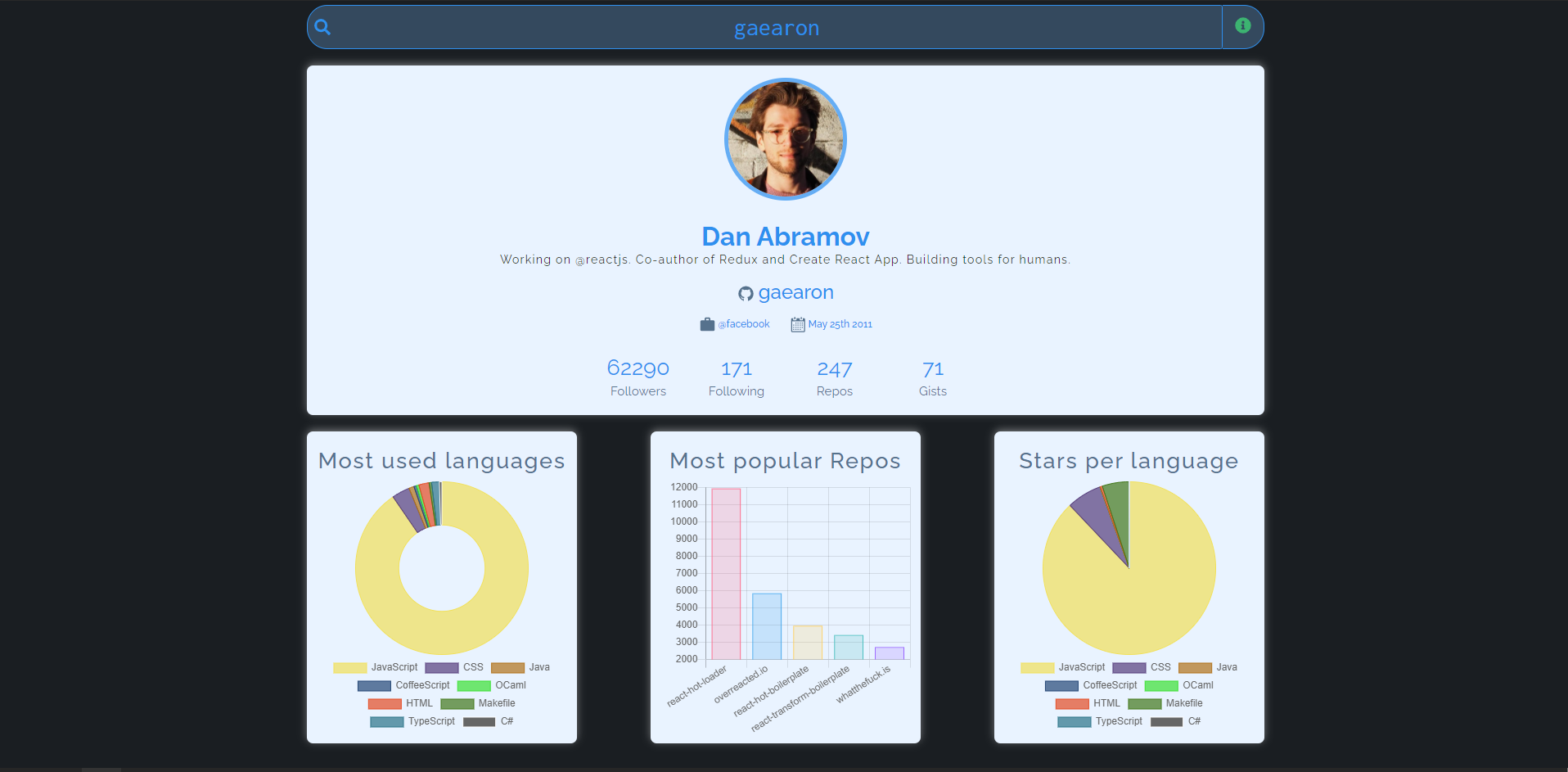The image size is (1568, 772).
Task: Open the gaearon GitHub profile link
Action: [795, 292]
